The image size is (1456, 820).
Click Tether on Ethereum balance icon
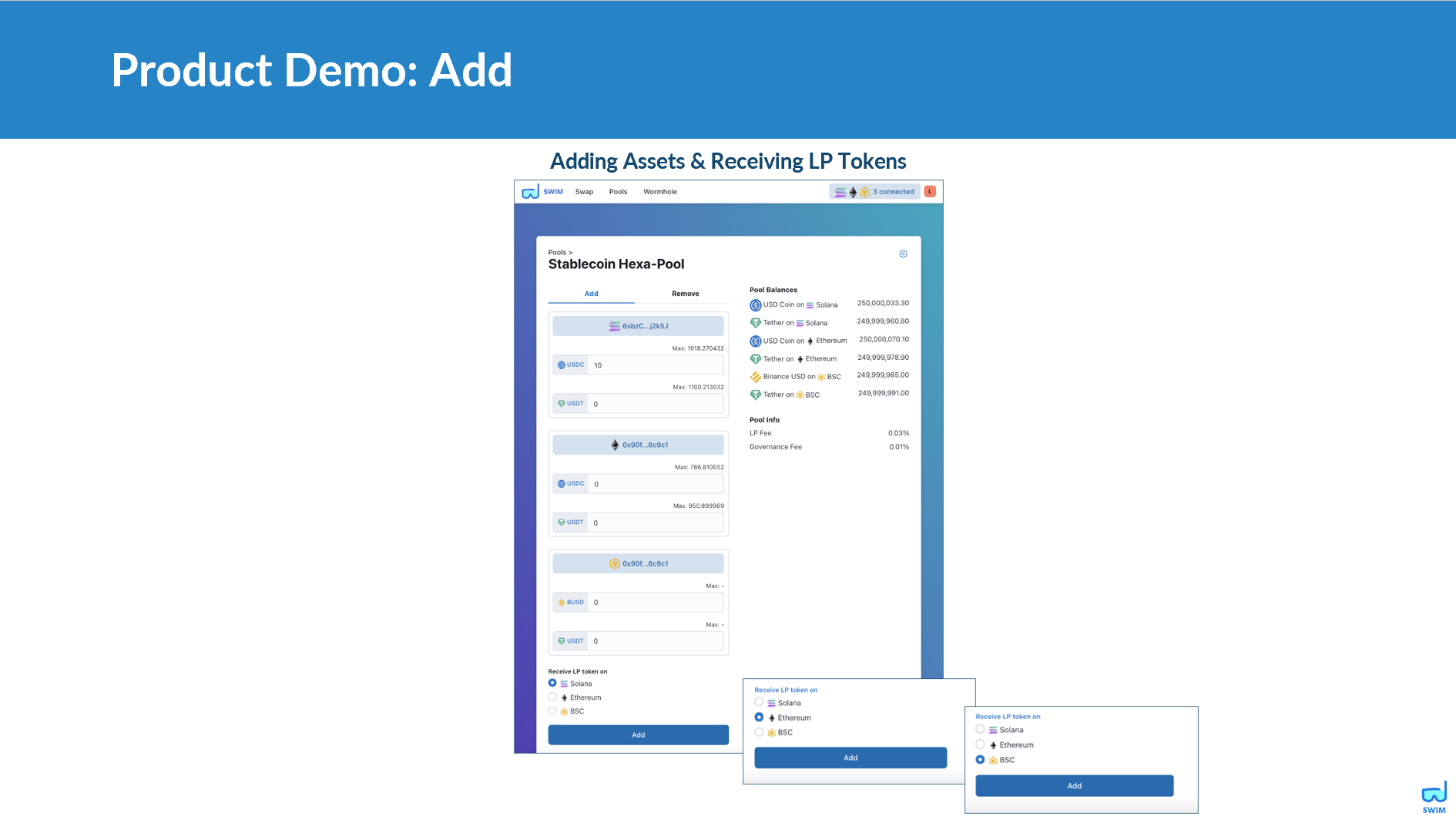coord(756,359)
